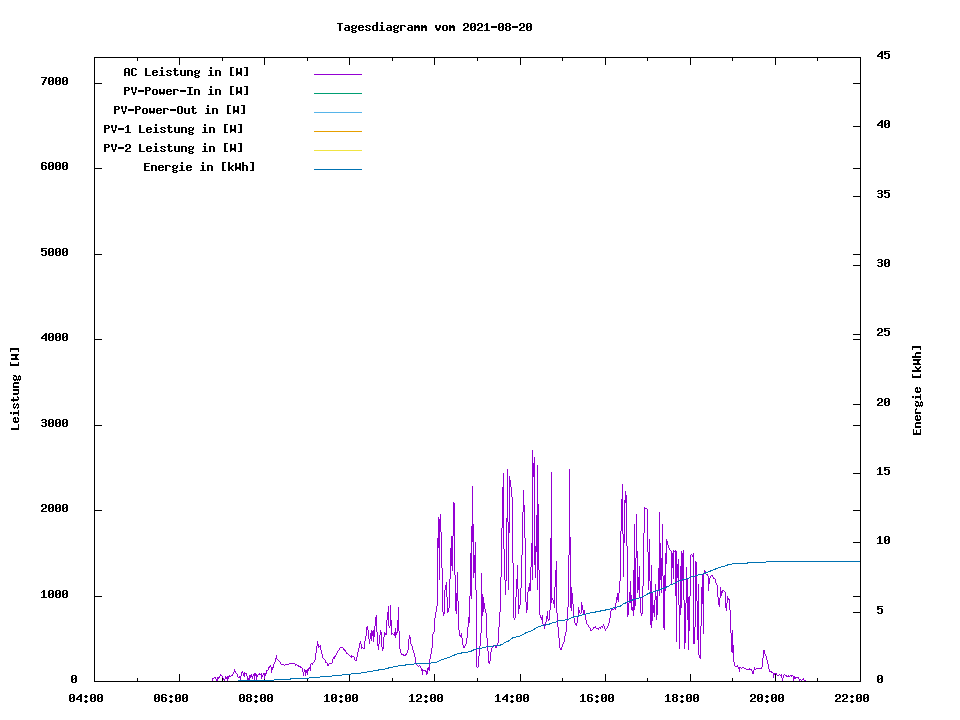Click the chart title Tagesdiagramm vom 2021-08-20
960x720 pixels.
(x=434, y=27)
